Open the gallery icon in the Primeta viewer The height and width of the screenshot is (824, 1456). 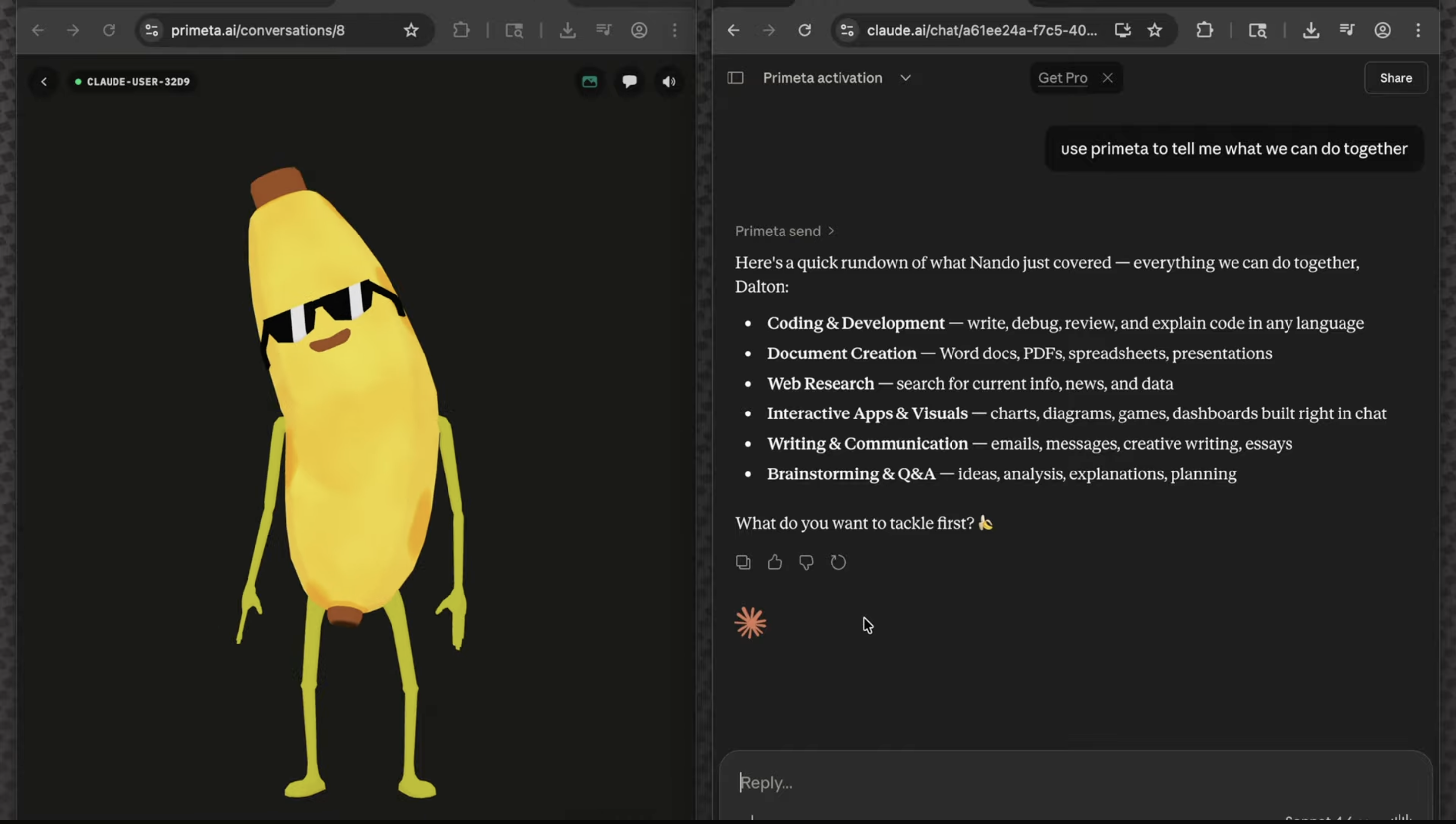pyautogui.click(x=589, y=82)
